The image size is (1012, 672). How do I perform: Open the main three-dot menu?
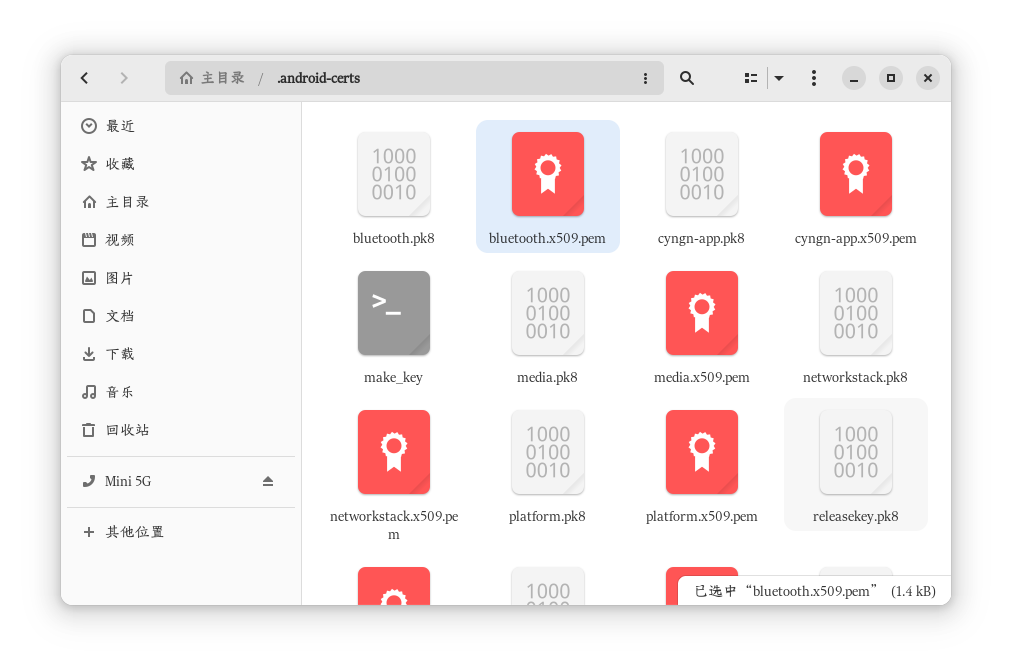(814, 78)
